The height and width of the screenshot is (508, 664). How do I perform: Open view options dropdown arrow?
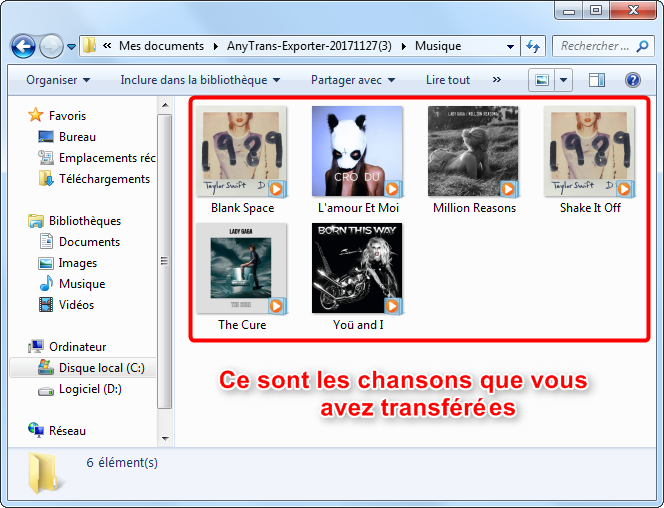point(564,80)
